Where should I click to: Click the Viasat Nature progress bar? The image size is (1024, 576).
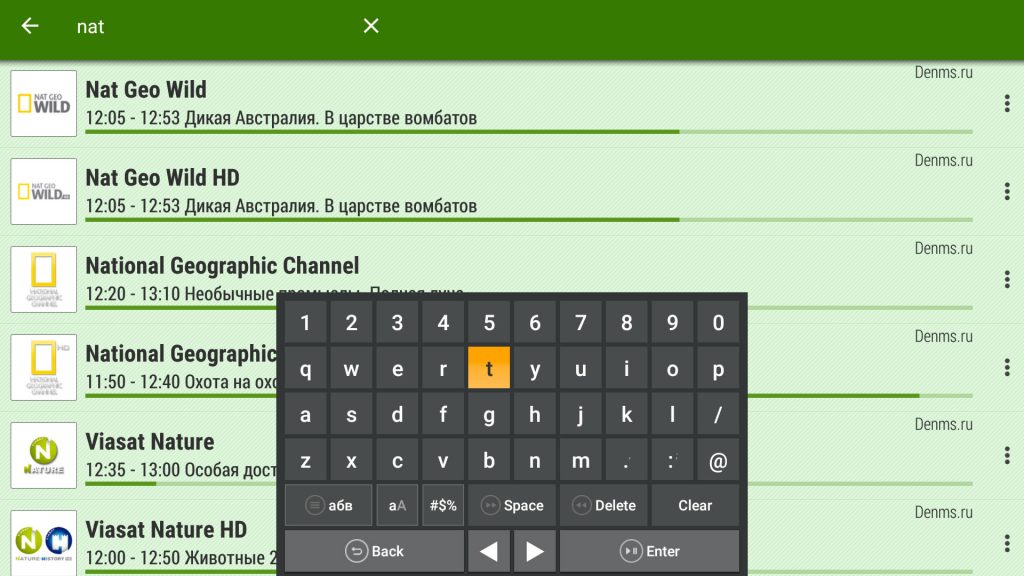tap(183, 484)
